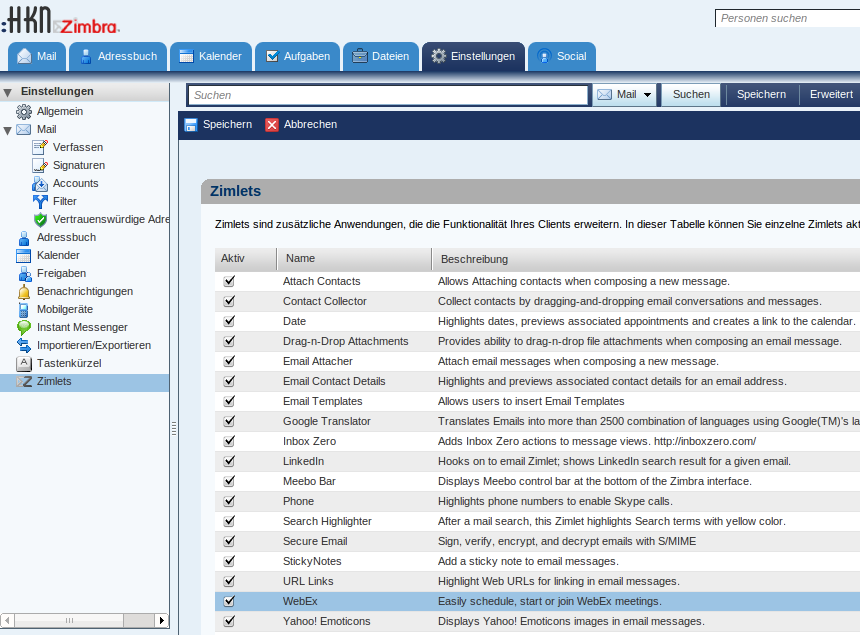Collapse the Mail tree node in sidebar

click(8, 130)
